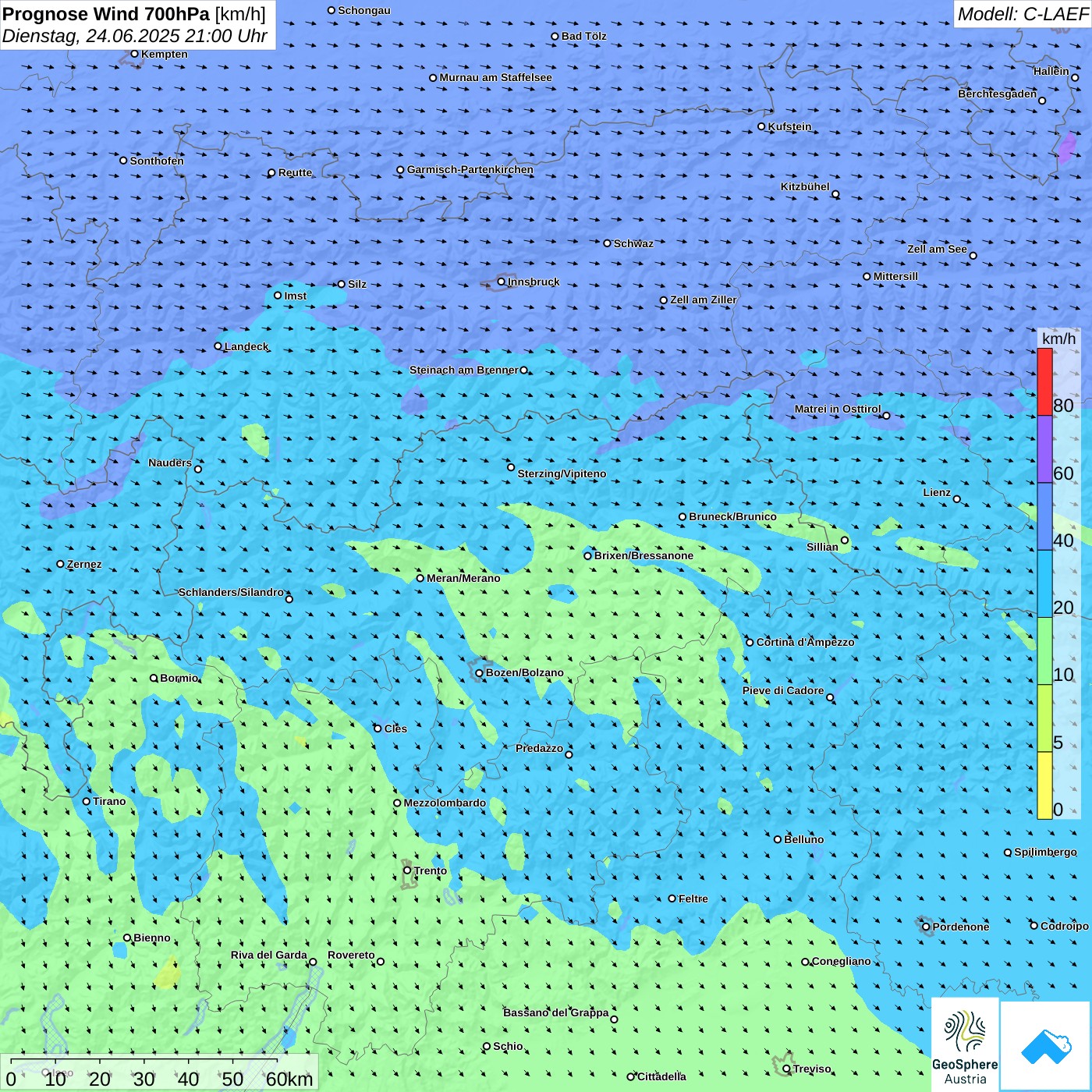Image resolution: width=1092 pixels, height=1092 pixels.
Task: Click the 'Conegliano' label
Action: tap(841, 961)
